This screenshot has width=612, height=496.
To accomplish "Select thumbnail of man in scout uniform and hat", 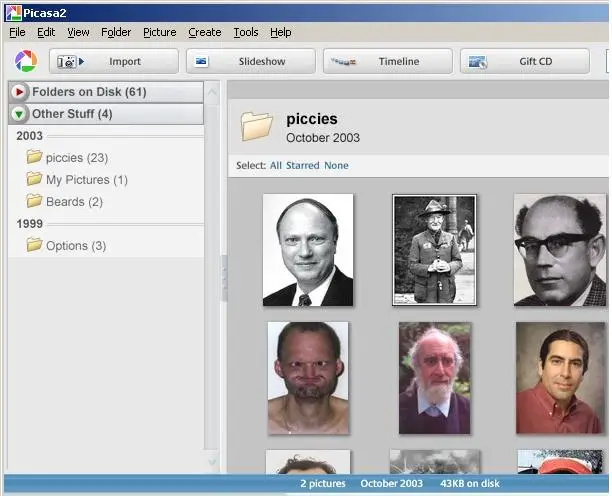I will [434, 250].
